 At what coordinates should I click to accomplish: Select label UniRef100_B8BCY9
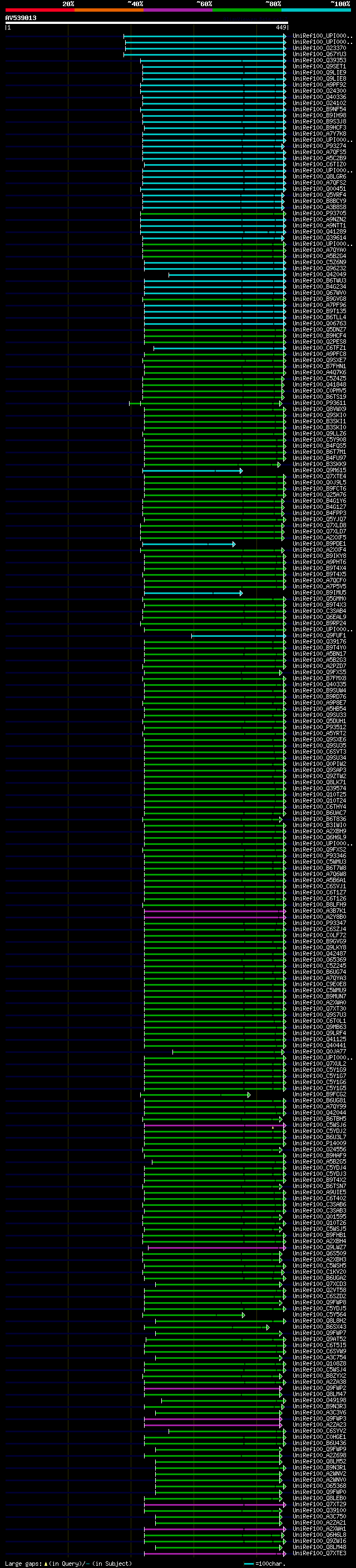coord(319,201)
